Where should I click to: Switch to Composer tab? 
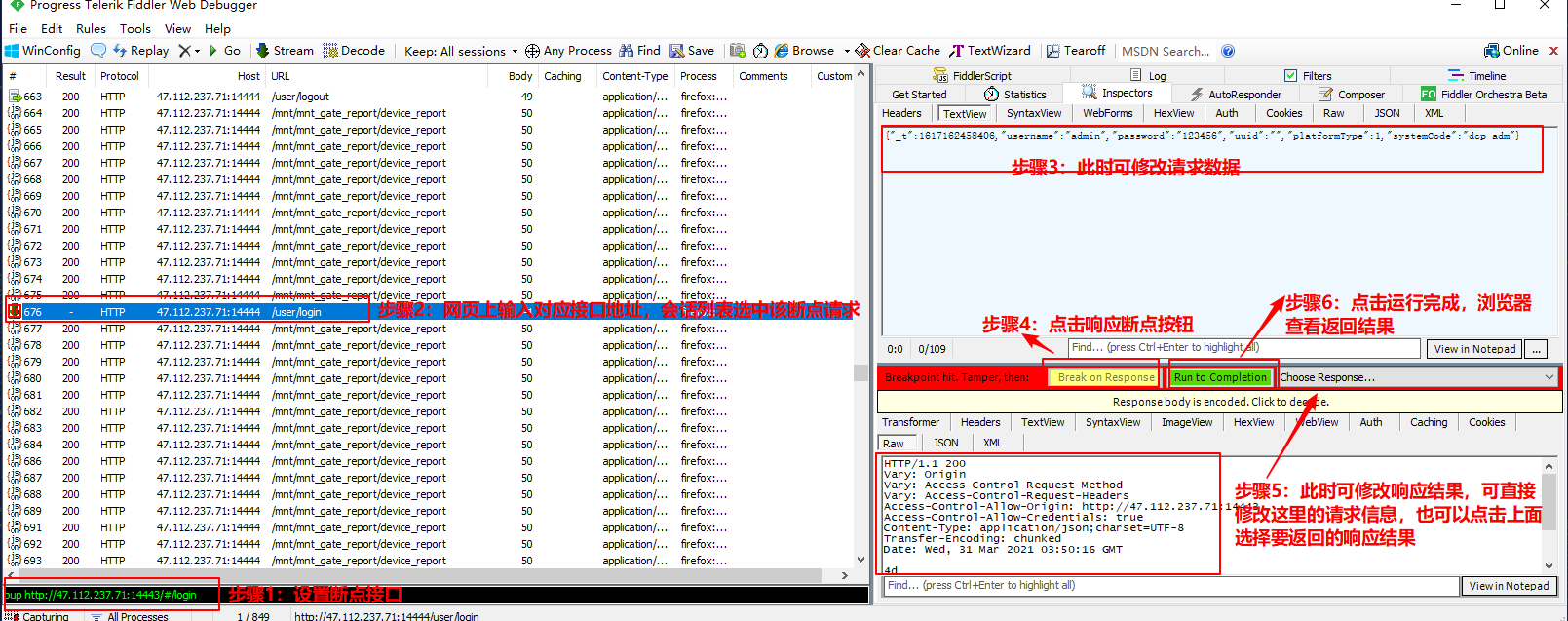[x=1352, y=95]
